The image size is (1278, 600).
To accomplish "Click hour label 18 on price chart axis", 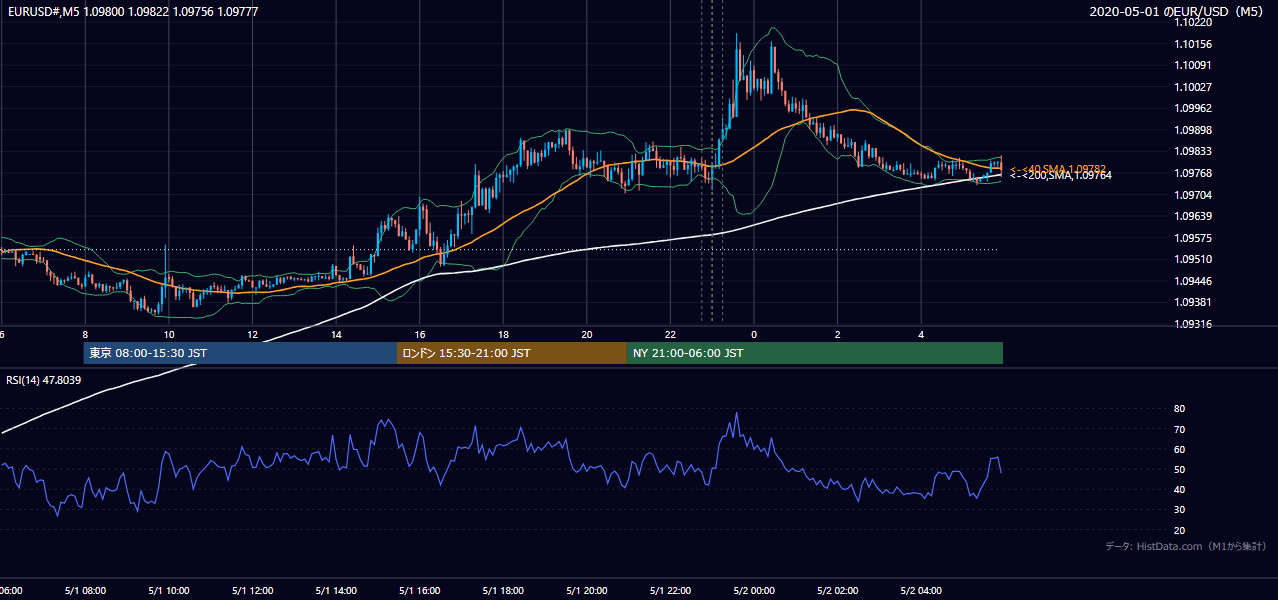I will tap(504, 335).
